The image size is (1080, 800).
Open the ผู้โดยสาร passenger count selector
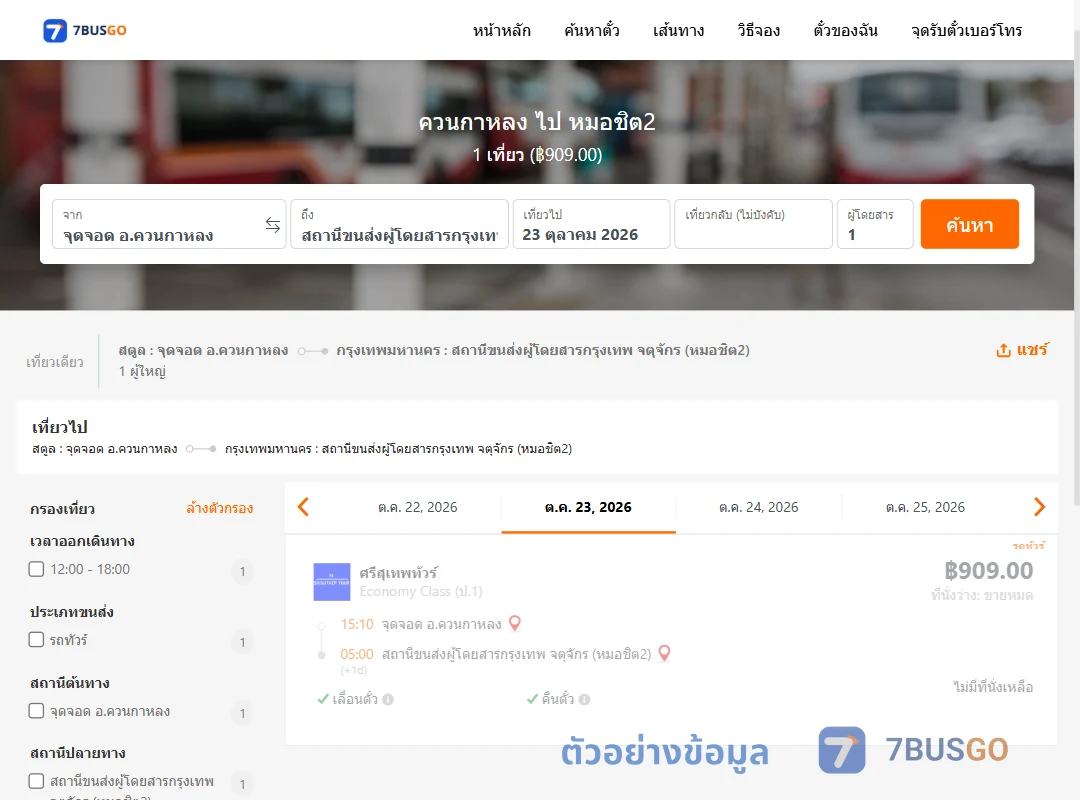875,224
